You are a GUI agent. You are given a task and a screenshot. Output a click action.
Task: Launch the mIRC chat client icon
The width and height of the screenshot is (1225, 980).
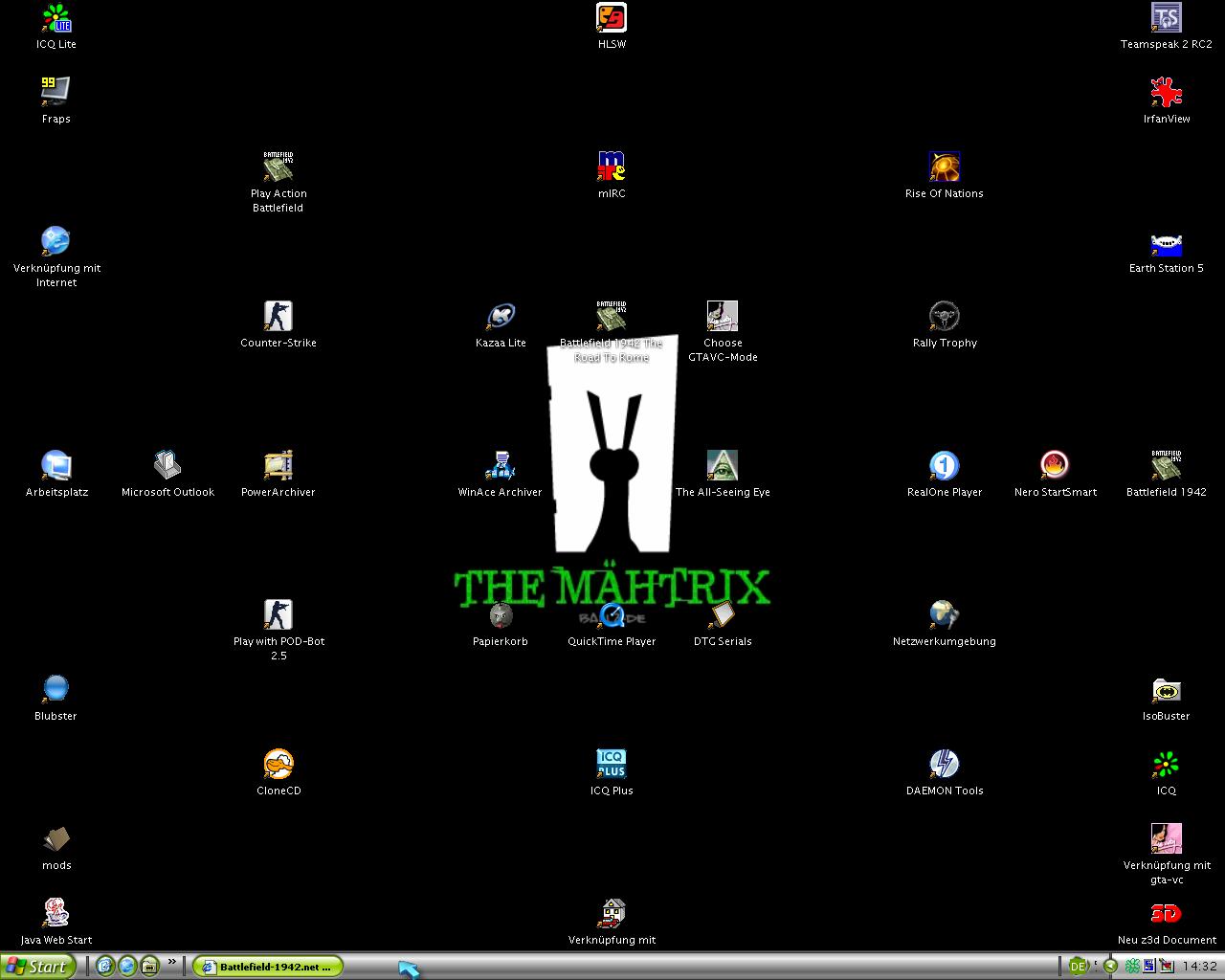(x=612, y=175)
